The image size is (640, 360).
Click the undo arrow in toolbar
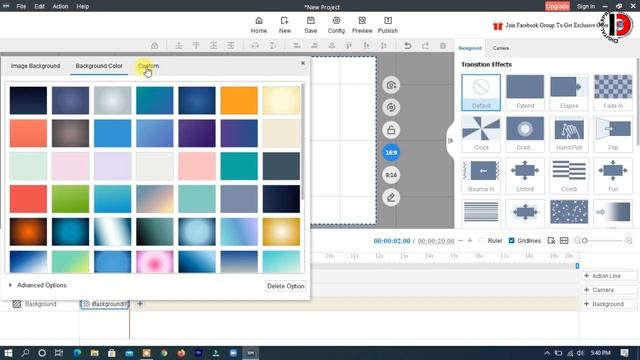pyautogui.click(x=407, y=46)
